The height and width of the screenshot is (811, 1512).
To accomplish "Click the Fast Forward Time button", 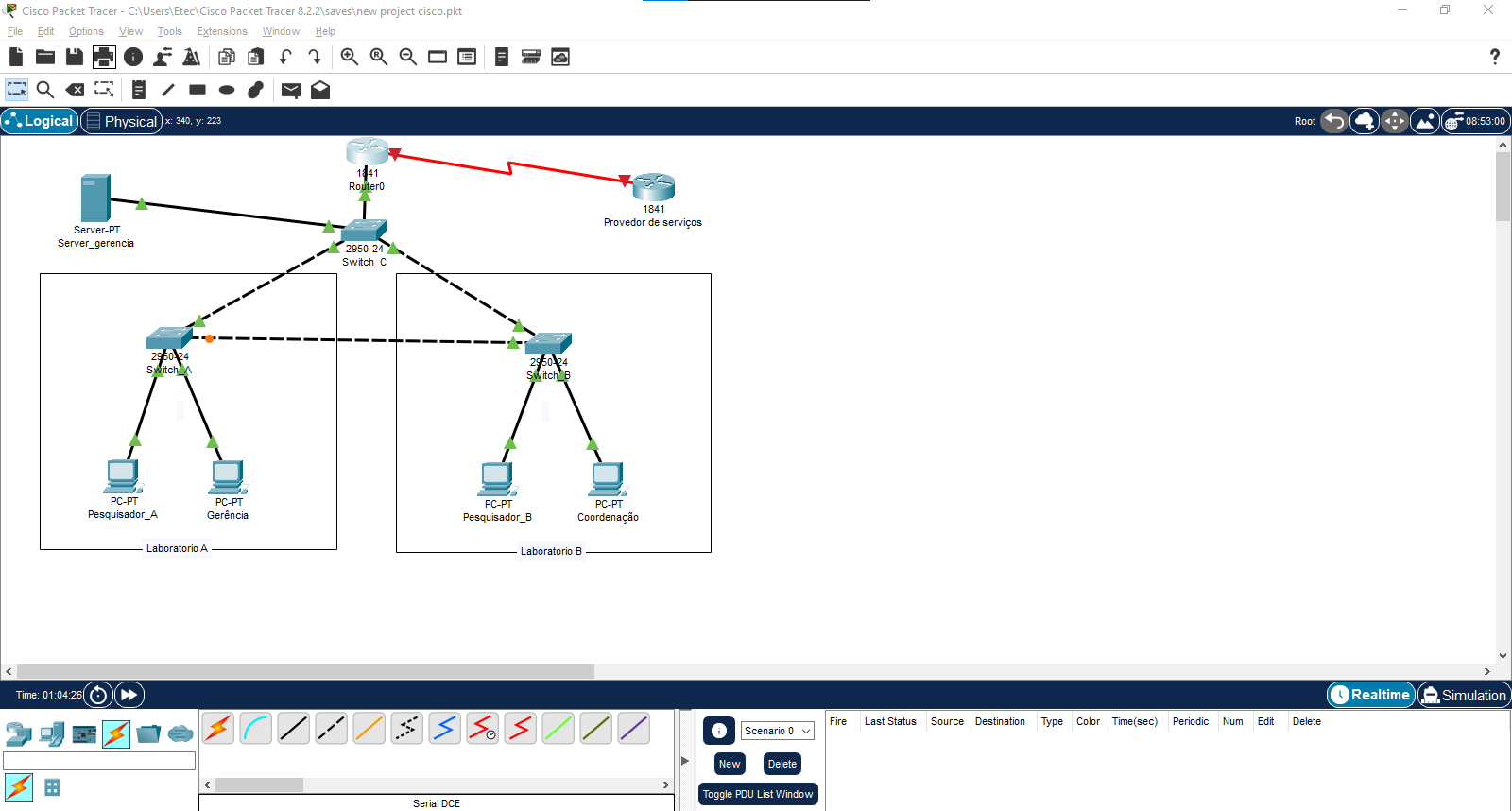I will click(129, 695).
